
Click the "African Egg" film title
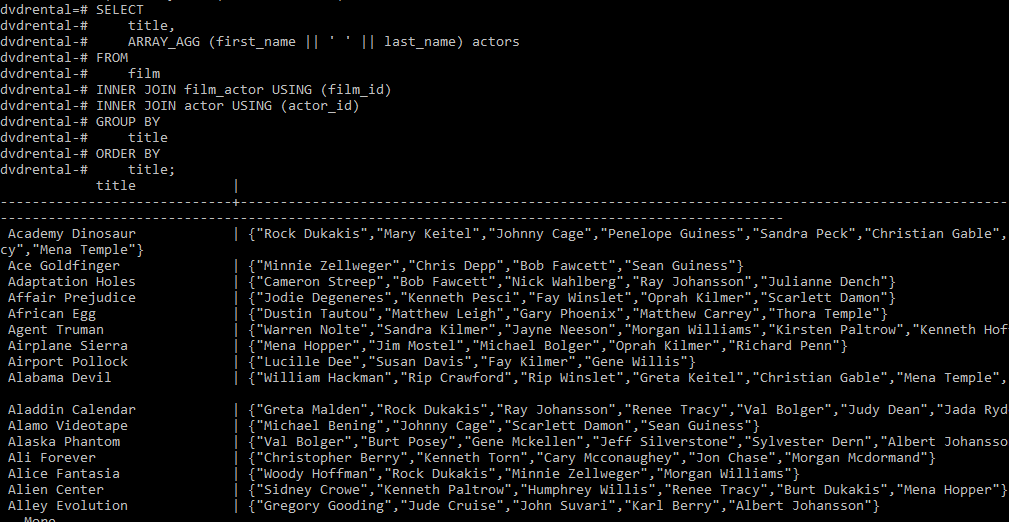click(51, 314)
